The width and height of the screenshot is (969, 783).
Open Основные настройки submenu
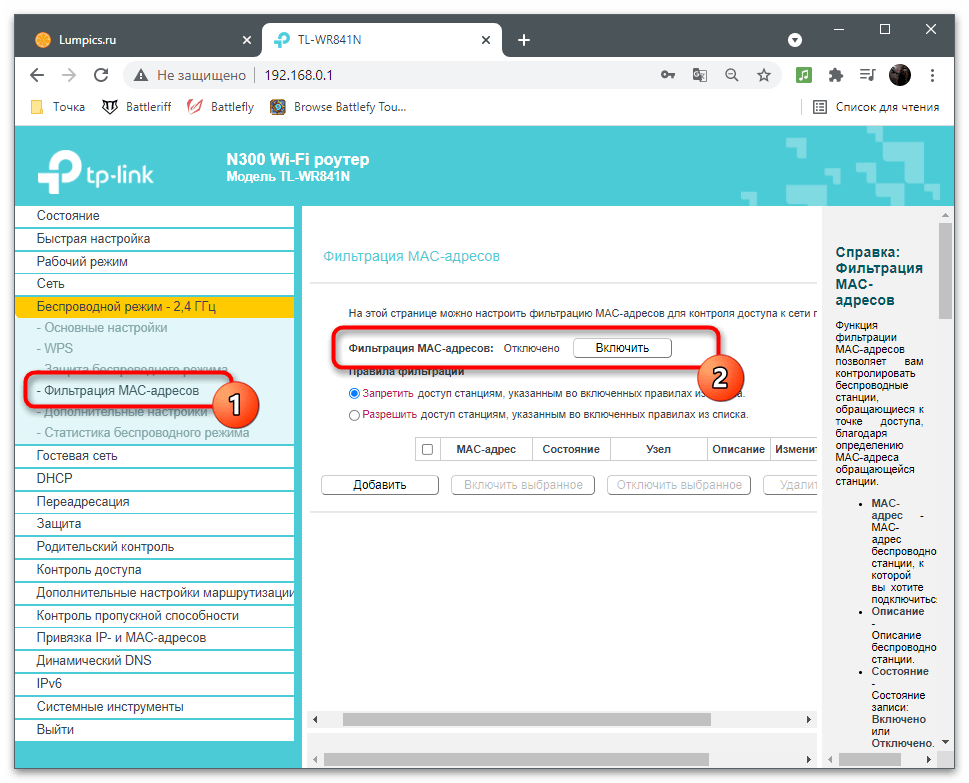click(102, 328)
